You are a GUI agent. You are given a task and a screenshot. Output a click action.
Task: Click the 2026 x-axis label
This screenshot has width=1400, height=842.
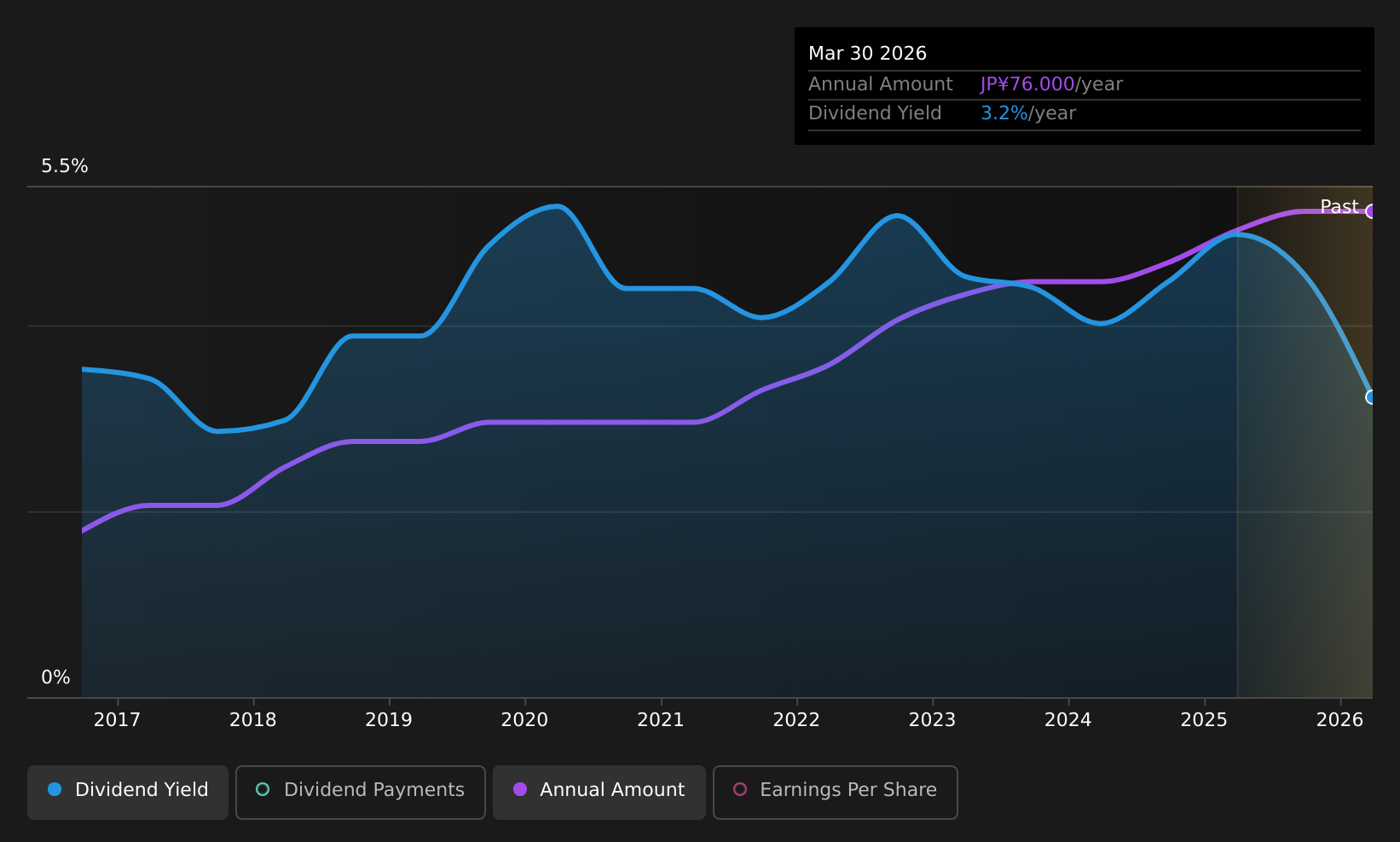[1340, 720]
